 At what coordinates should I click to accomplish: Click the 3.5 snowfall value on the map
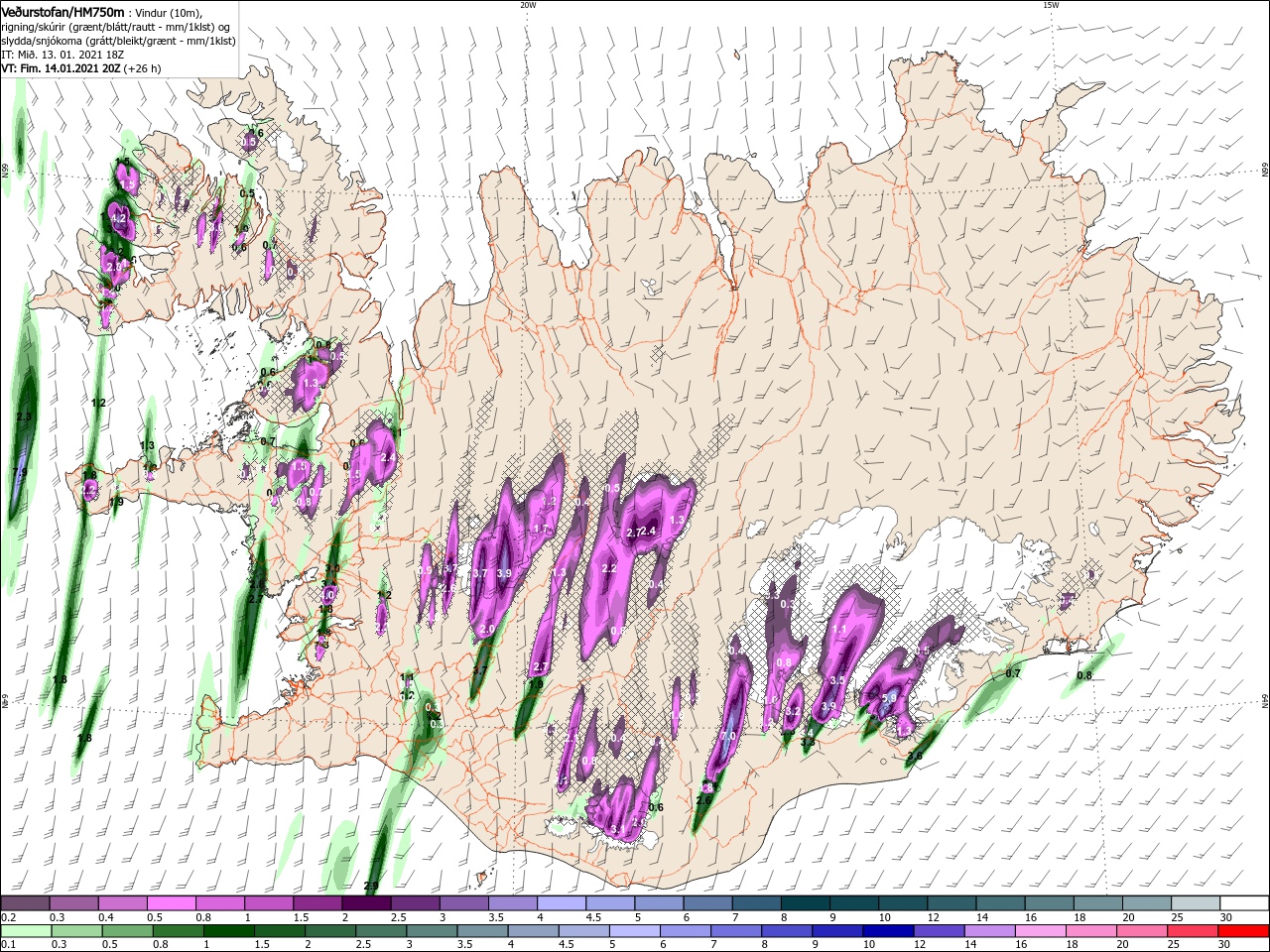click(836, 680)
